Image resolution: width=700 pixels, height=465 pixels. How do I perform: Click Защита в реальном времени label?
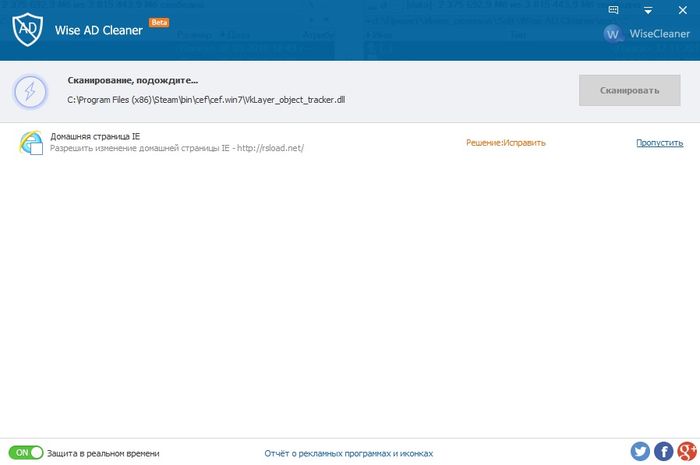click(x=103, y=453)
